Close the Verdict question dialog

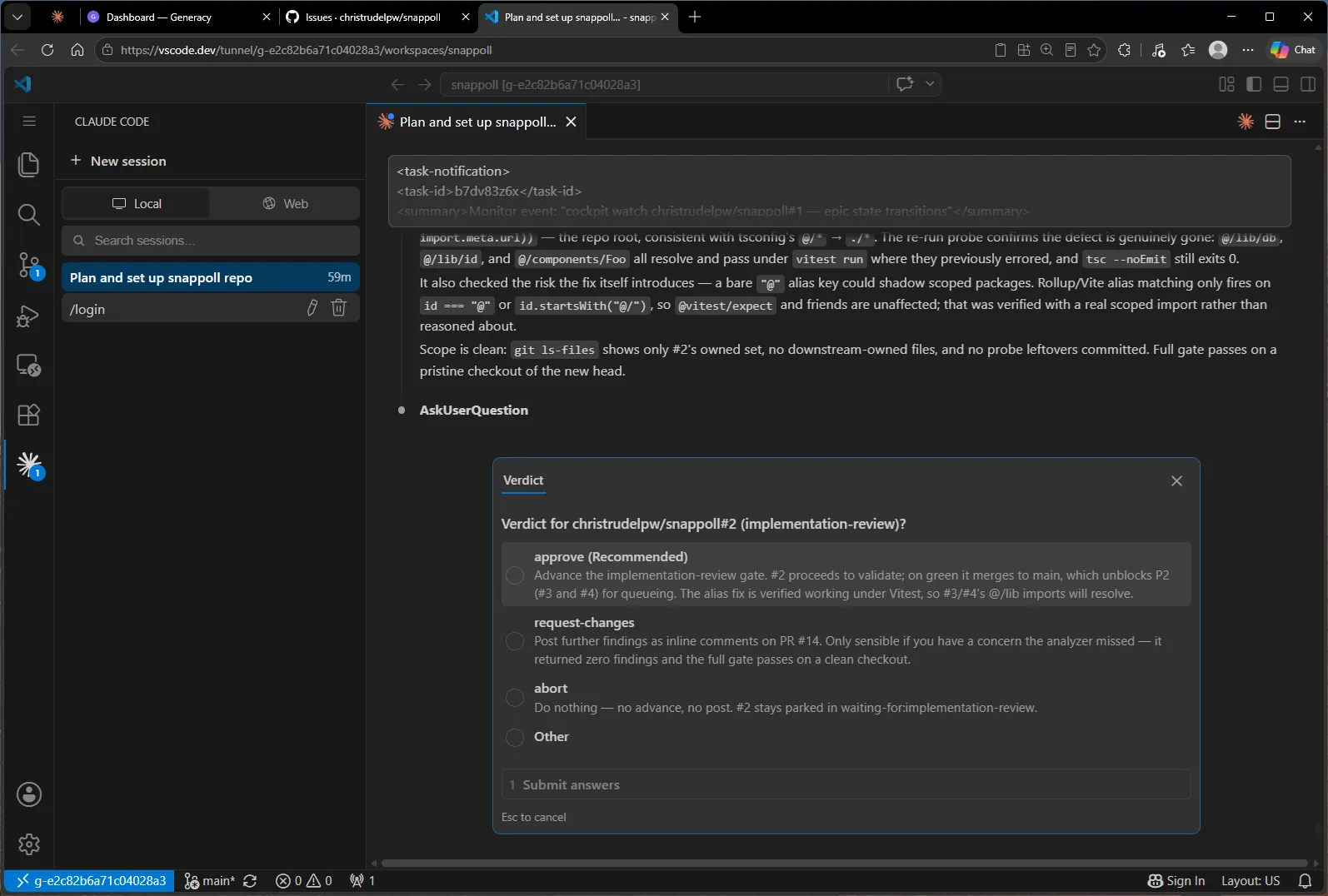click(x=1176, y=480)
